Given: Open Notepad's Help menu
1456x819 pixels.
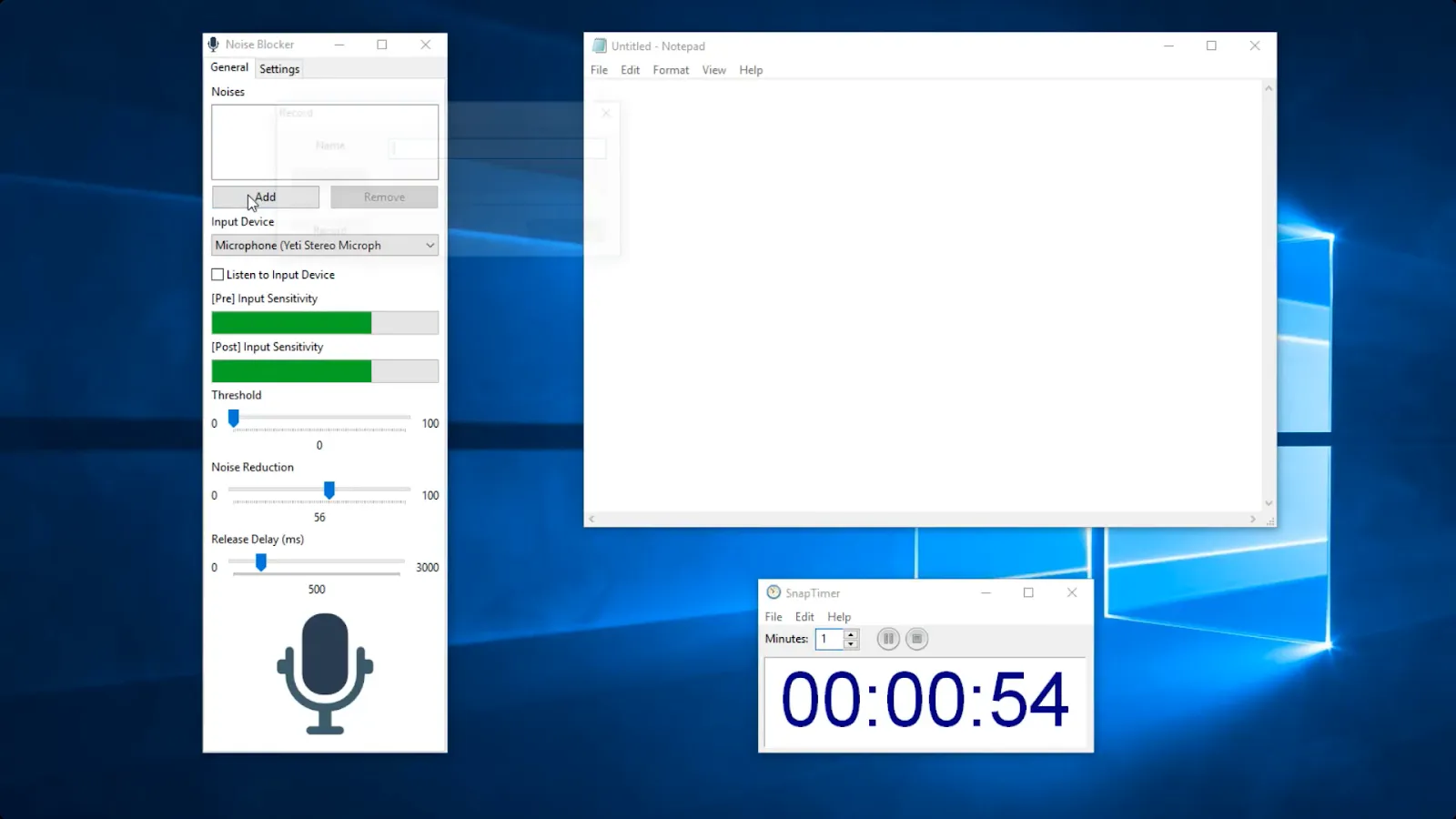Looking at the screenshot, I should pyautogui.click(x=751, y=70).
